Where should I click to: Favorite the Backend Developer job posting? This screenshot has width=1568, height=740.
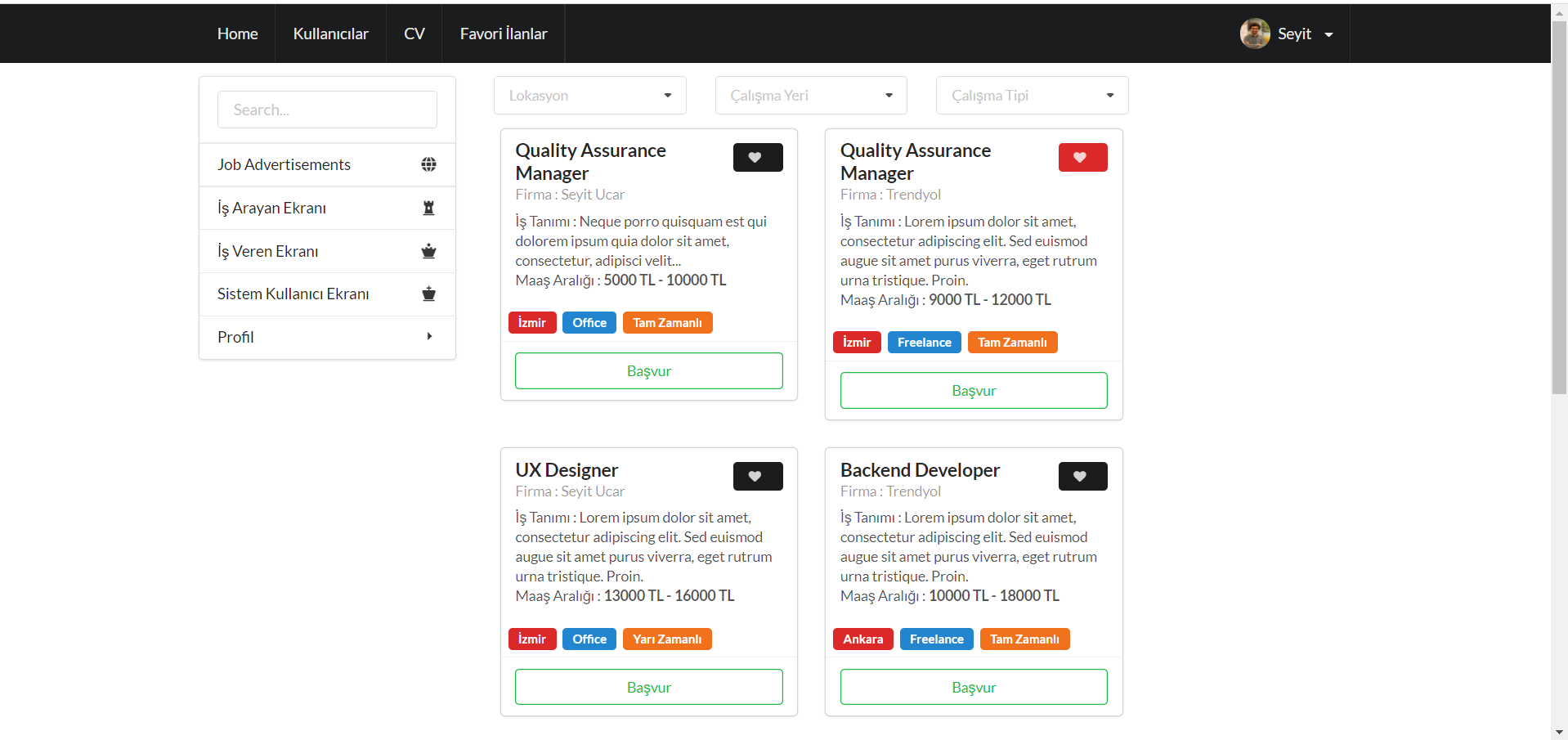(1082, 476)
